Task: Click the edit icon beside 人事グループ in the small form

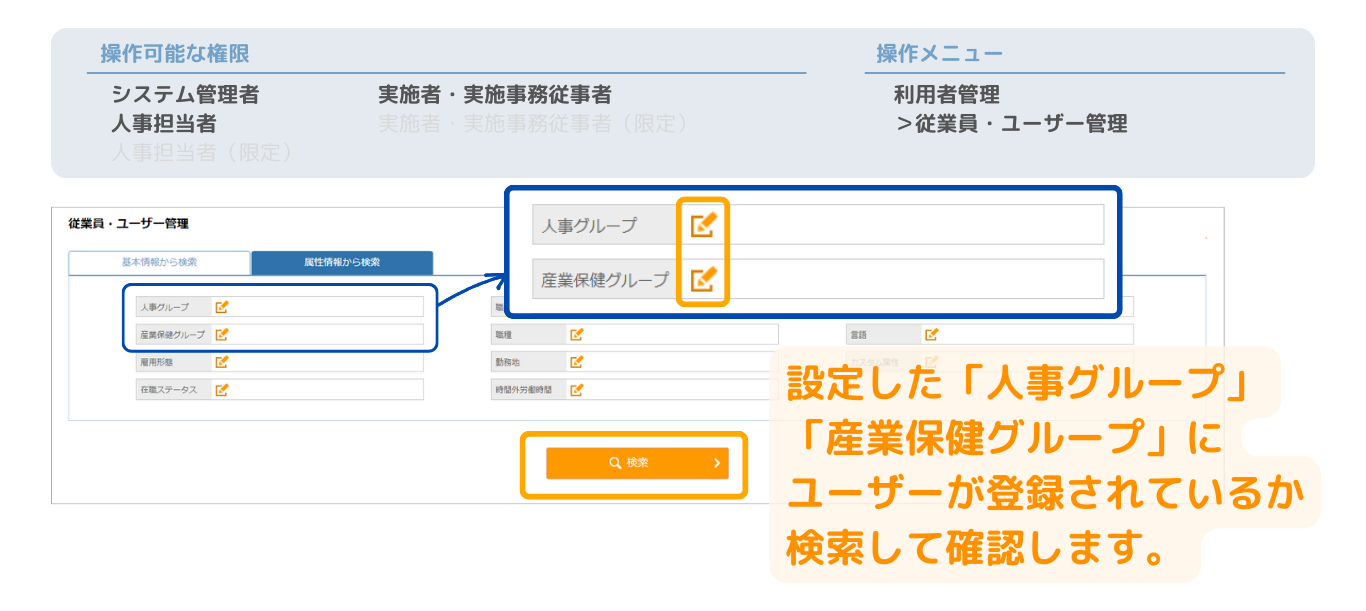Action: [x=222, y=307]
